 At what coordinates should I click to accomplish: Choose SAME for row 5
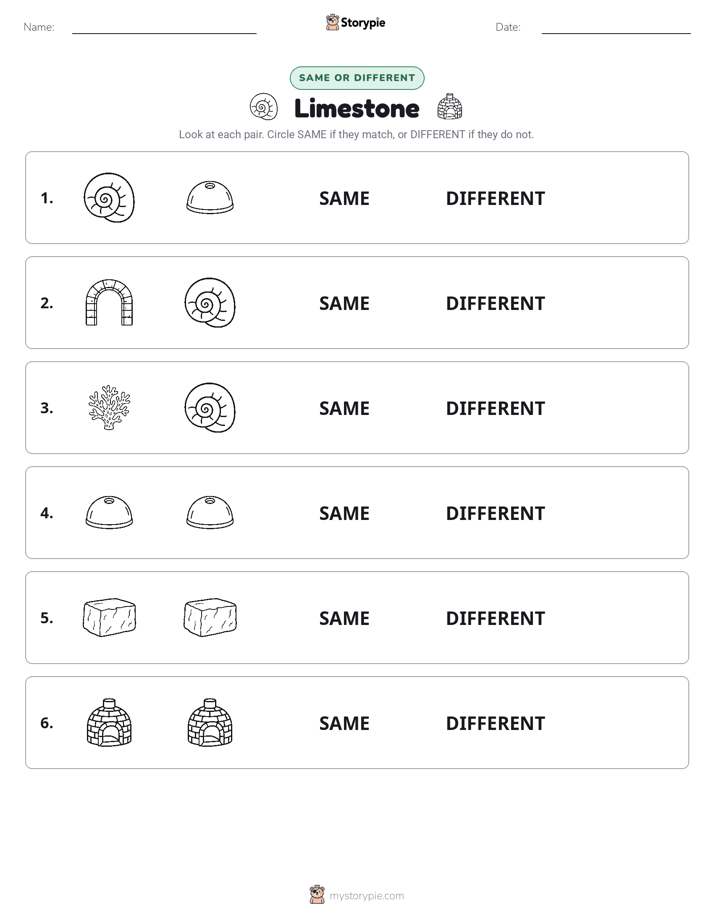tap(344, 618)
